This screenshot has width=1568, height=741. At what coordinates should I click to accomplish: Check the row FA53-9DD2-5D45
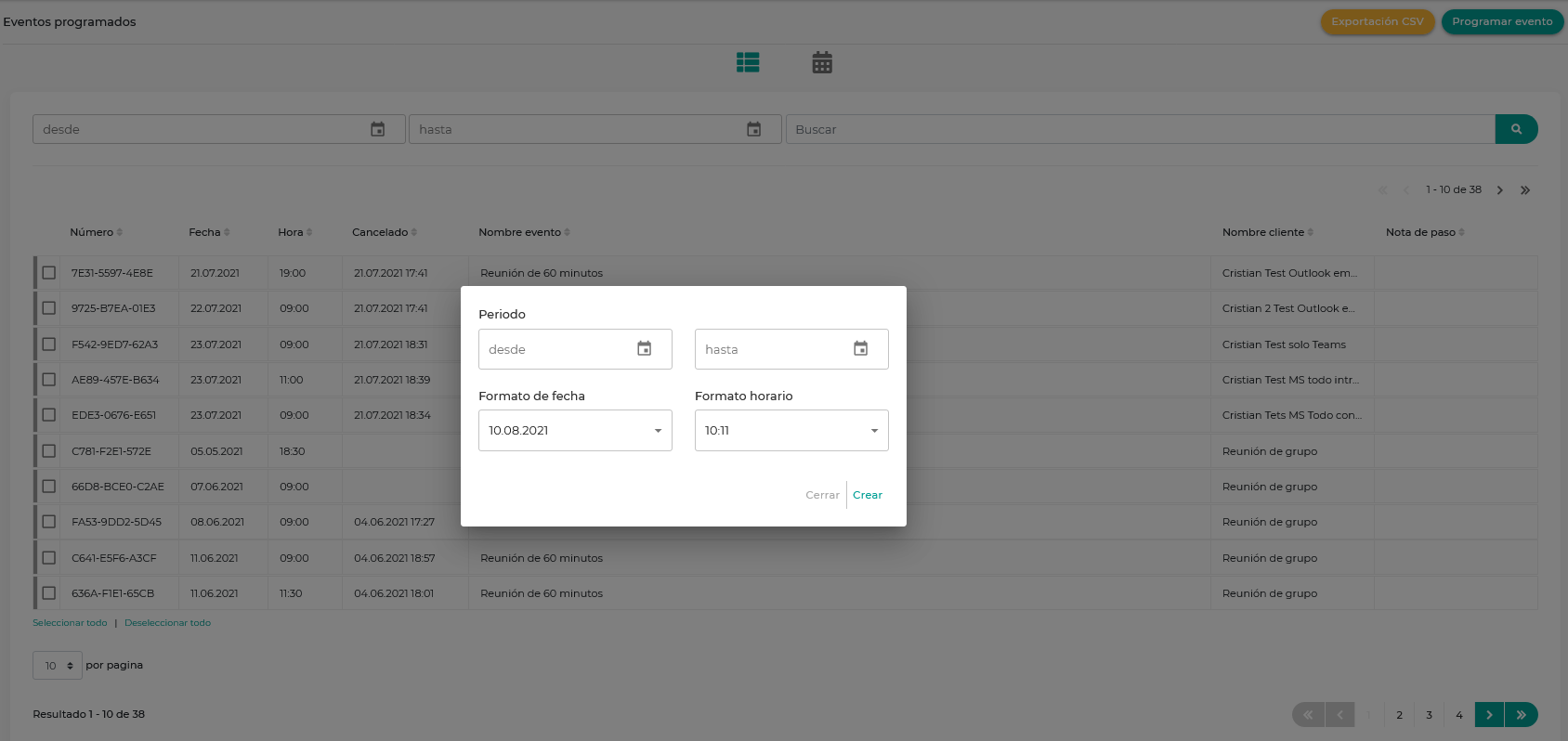point(49,522)
